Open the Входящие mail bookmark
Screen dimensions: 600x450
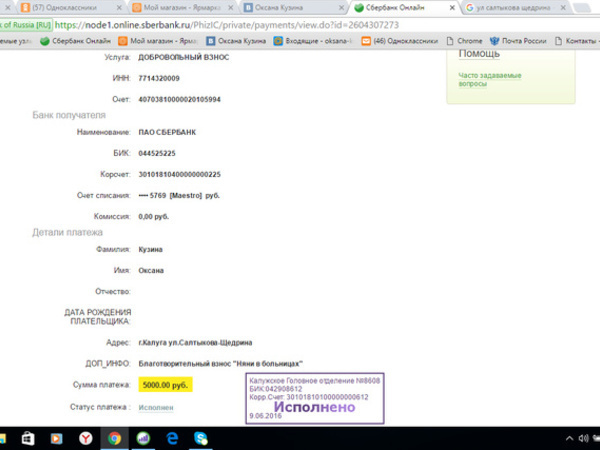point(313,41)
